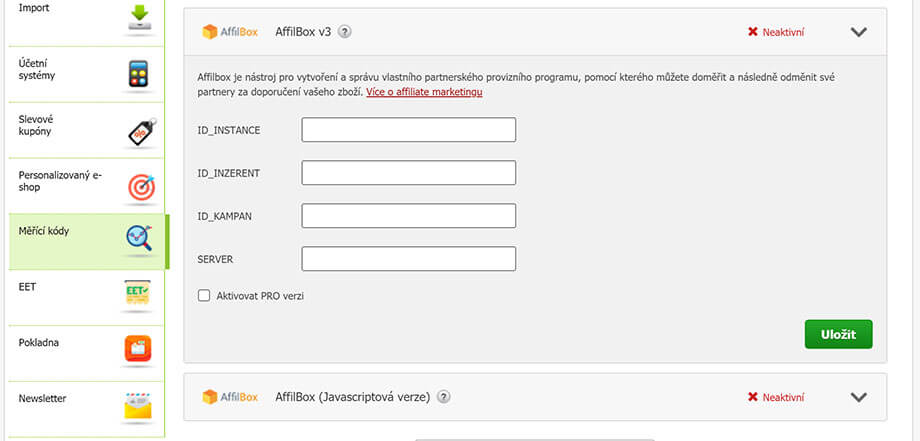
Task: Click red X status icon for AffilBox v3
Action: tap(753, 32)
